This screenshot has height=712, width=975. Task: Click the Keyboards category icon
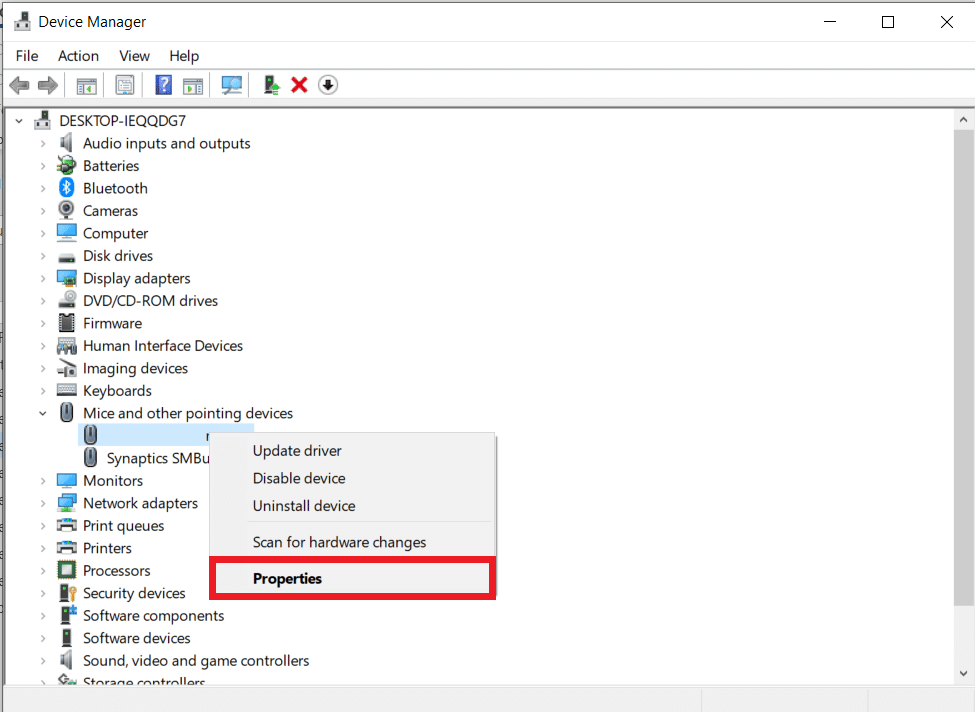pyautogui.click(x=67, y=390)
